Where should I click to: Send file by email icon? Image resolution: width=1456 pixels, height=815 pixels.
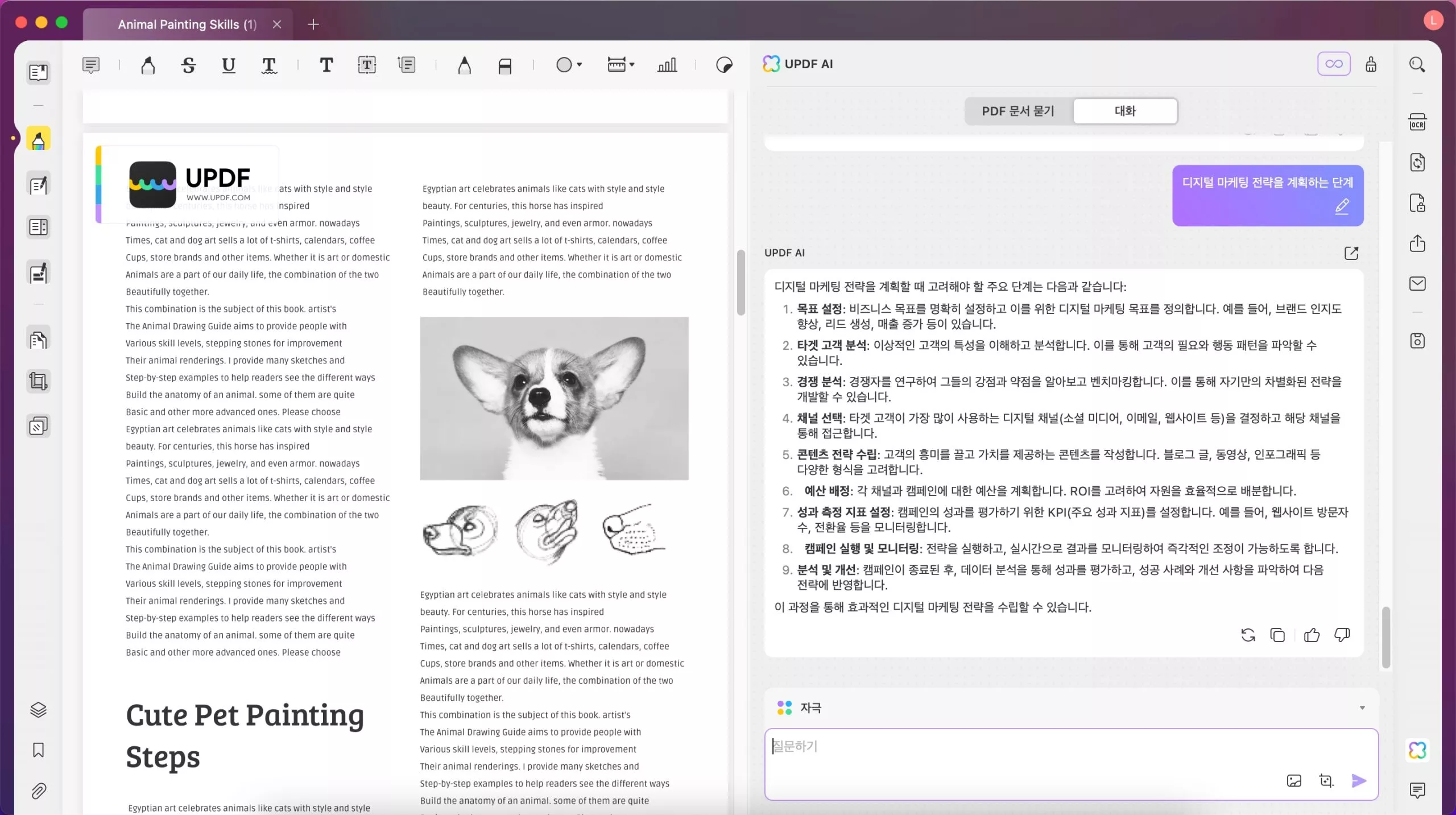pyautogui.click(x=1417, y=284)
